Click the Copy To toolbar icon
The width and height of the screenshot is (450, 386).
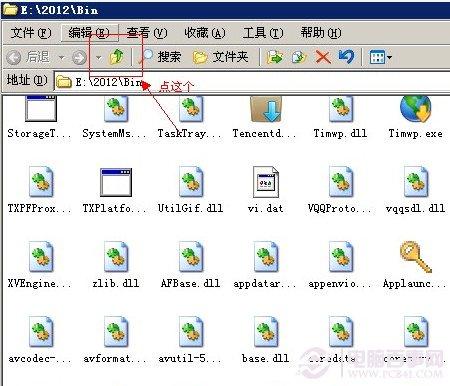299,57
